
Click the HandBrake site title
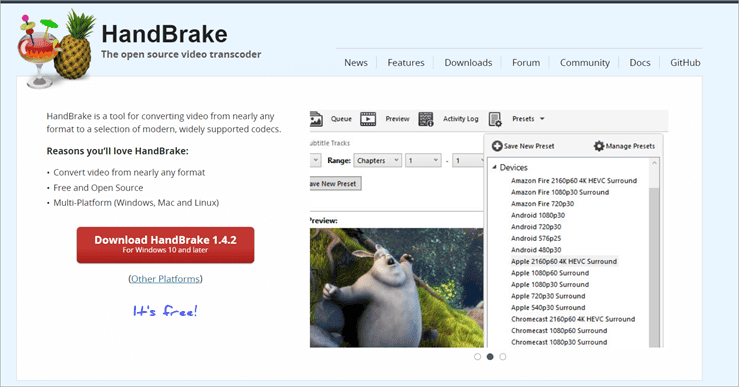point(164,34)
